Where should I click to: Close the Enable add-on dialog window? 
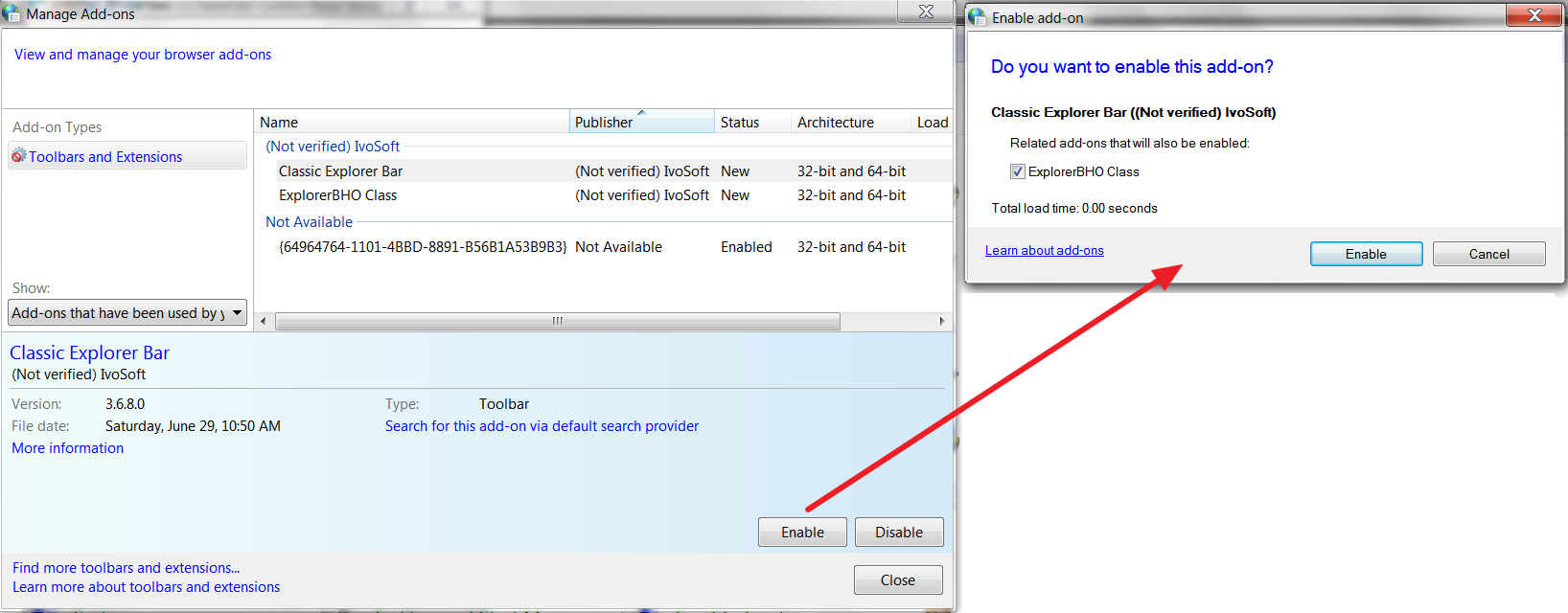[1533, 15]
